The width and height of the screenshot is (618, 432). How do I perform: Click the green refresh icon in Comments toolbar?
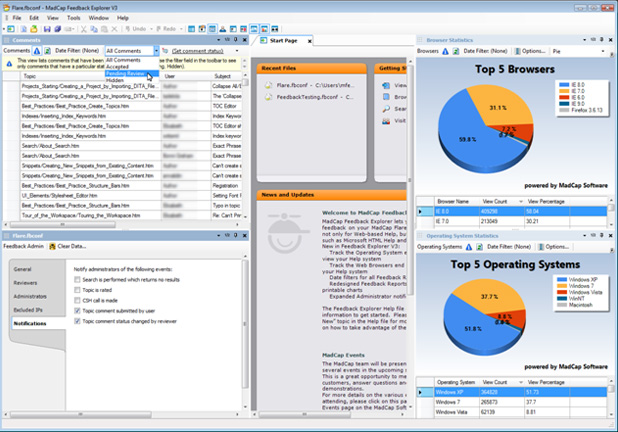pos(47,51)
